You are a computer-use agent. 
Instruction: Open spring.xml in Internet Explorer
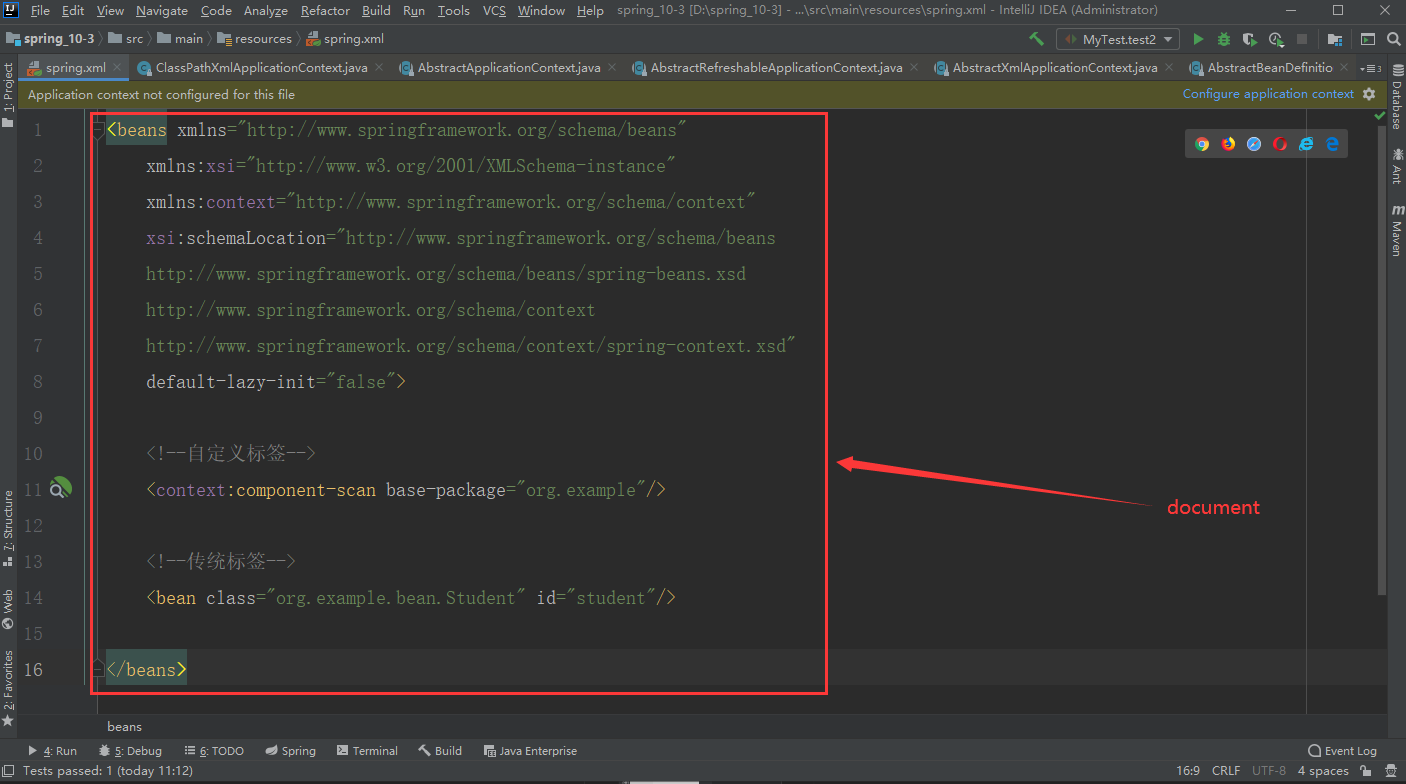click(1306, 144)
